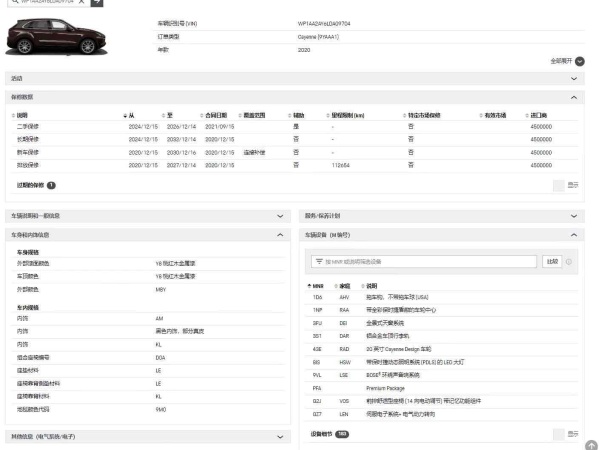Select equipment row 1NP RAA
Image resolution: width=600 pixels, height=450 pixels.
click(442, 310)
